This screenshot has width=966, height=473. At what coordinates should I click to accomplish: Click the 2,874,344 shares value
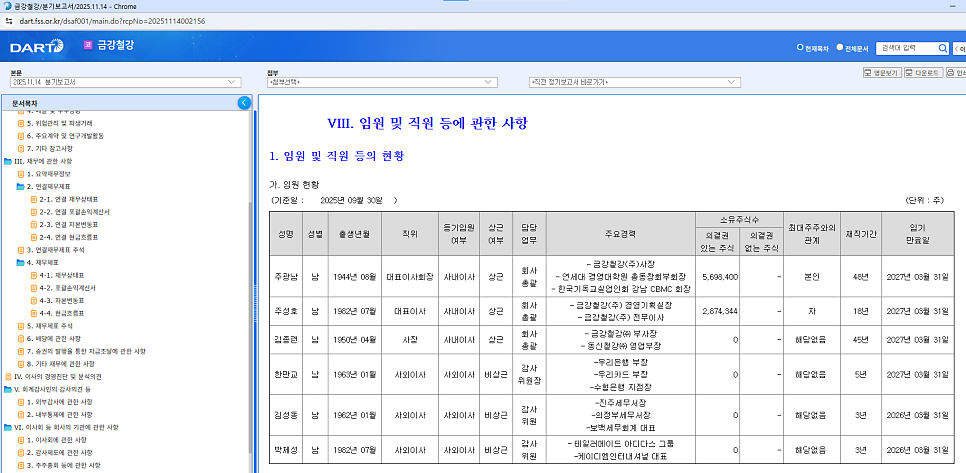[x=720, y=311]
